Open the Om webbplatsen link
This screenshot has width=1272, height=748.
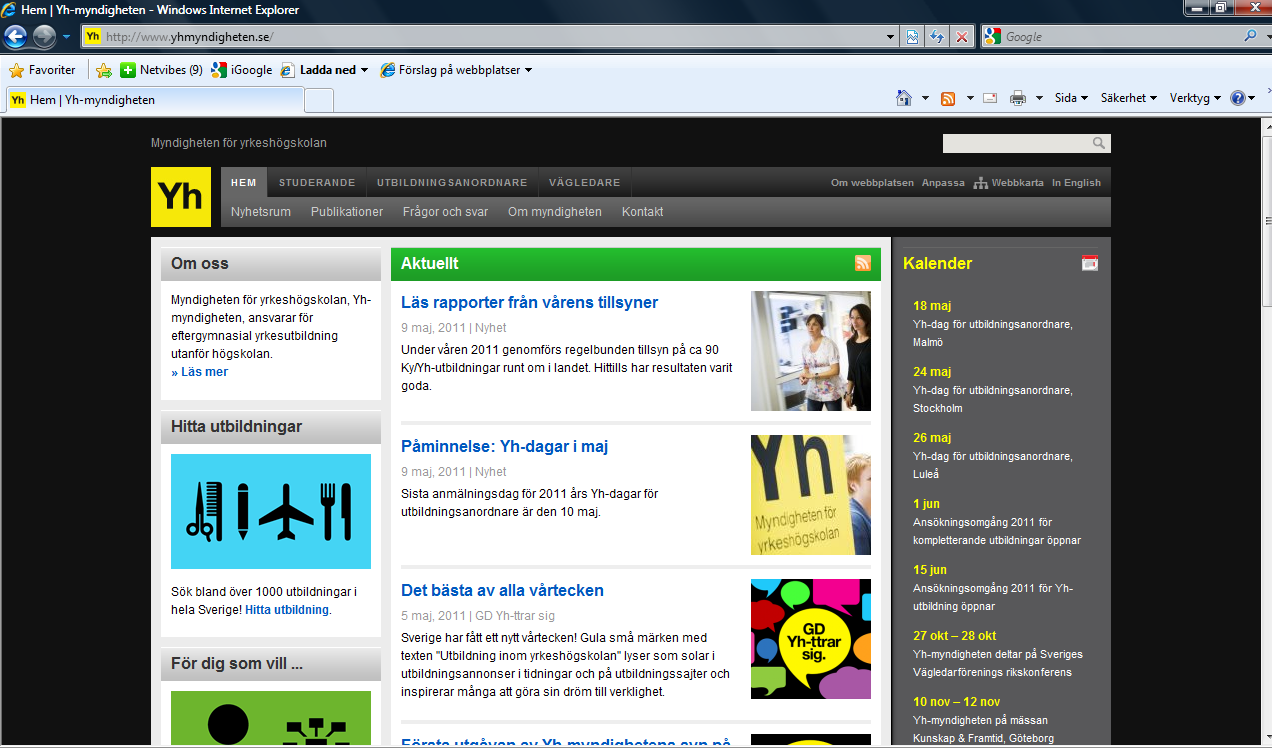(x=872, y=183)
